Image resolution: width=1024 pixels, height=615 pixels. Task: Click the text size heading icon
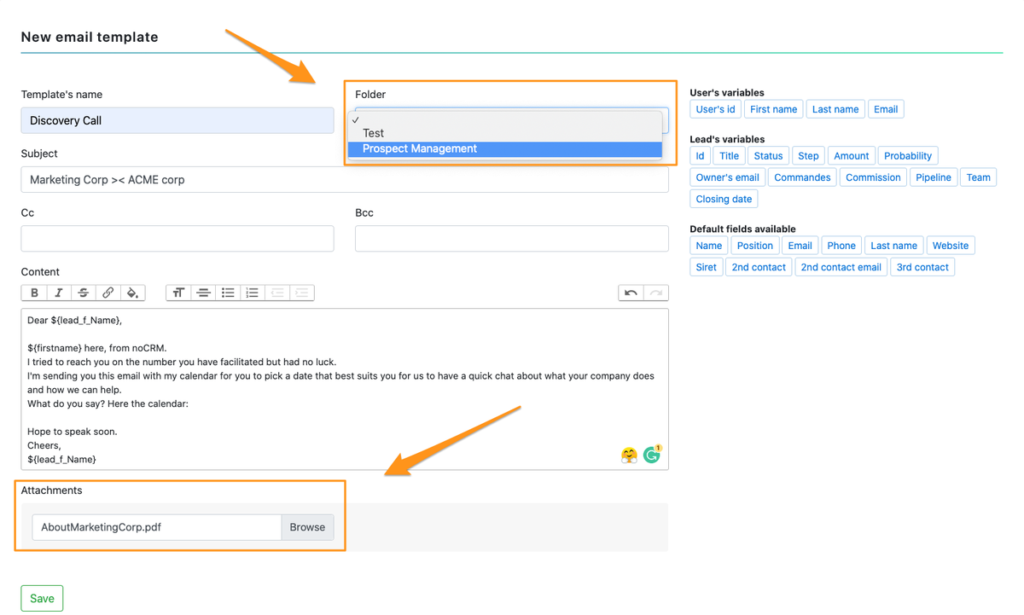tap(179, 293)
